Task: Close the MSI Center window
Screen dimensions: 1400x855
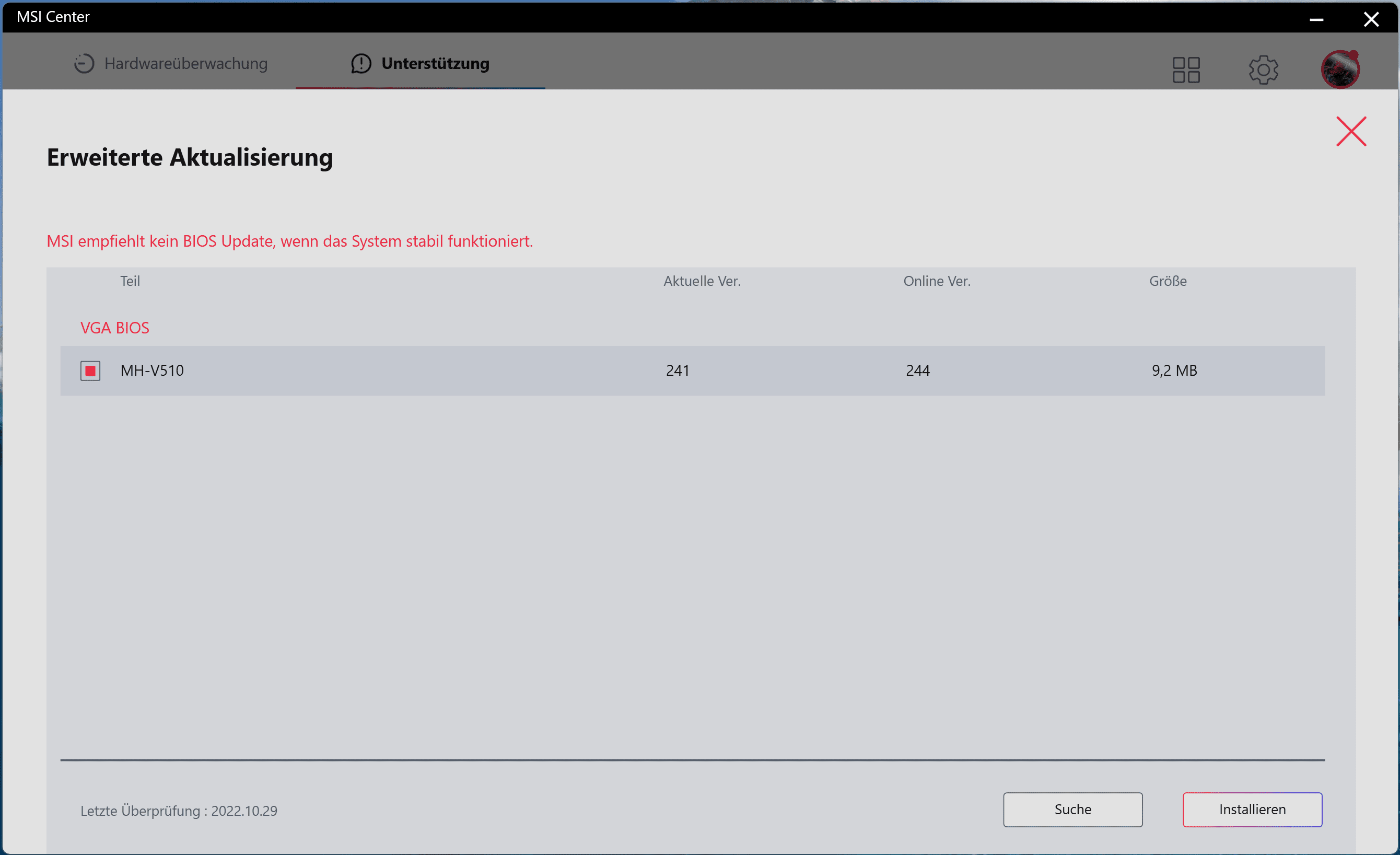Action: (1371, 19)
